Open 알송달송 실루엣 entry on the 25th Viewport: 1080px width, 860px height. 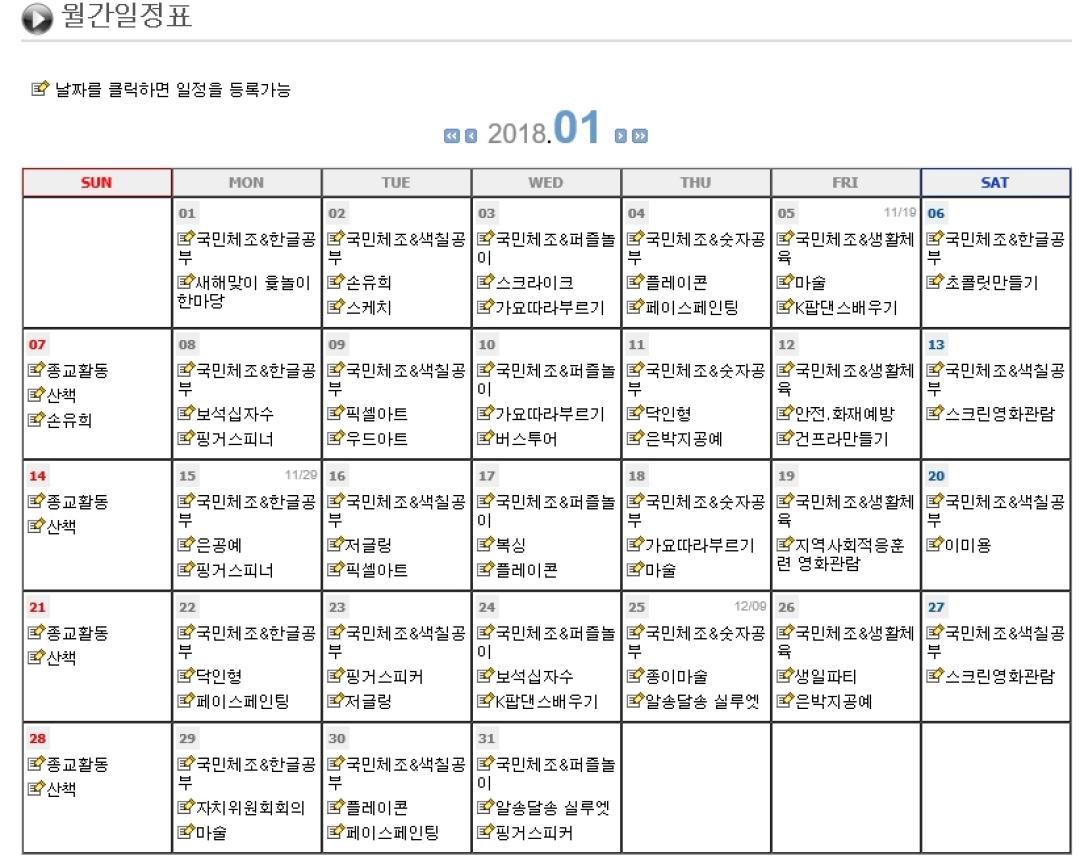click(x=703, y=702)
